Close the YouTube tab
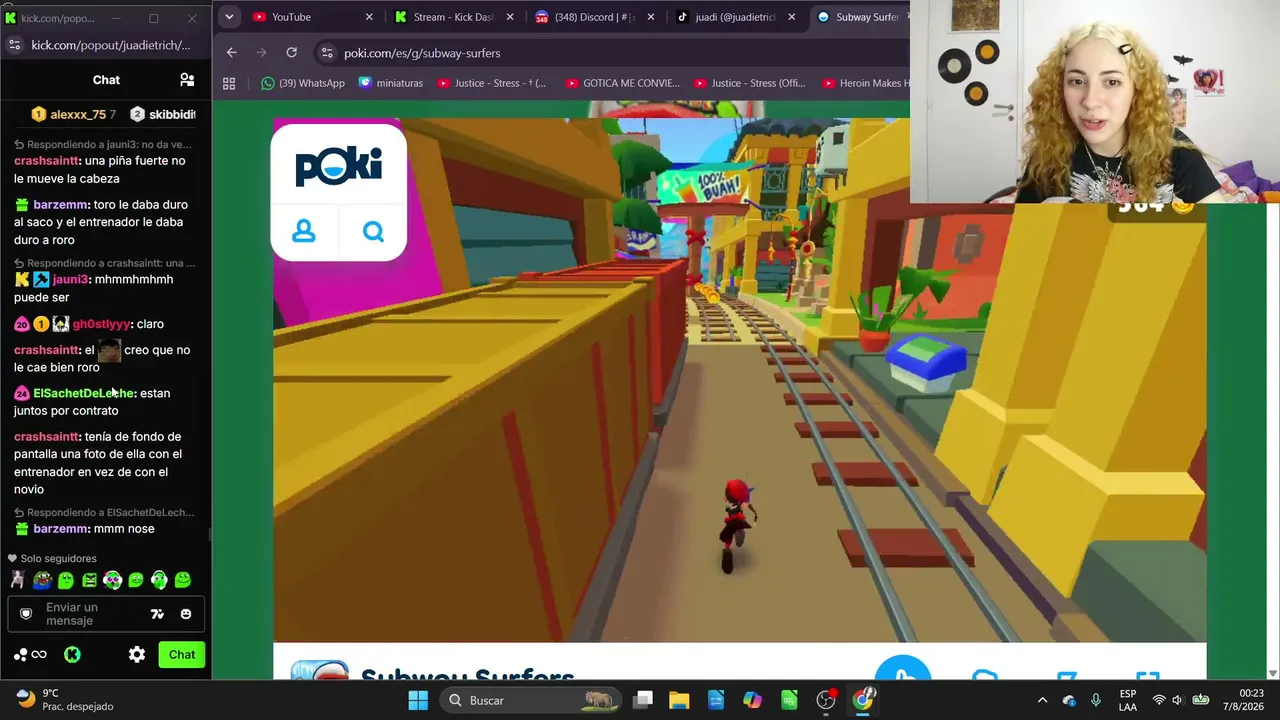The height and width of the screenshot is (720, 1280). [x=369, y=17]
